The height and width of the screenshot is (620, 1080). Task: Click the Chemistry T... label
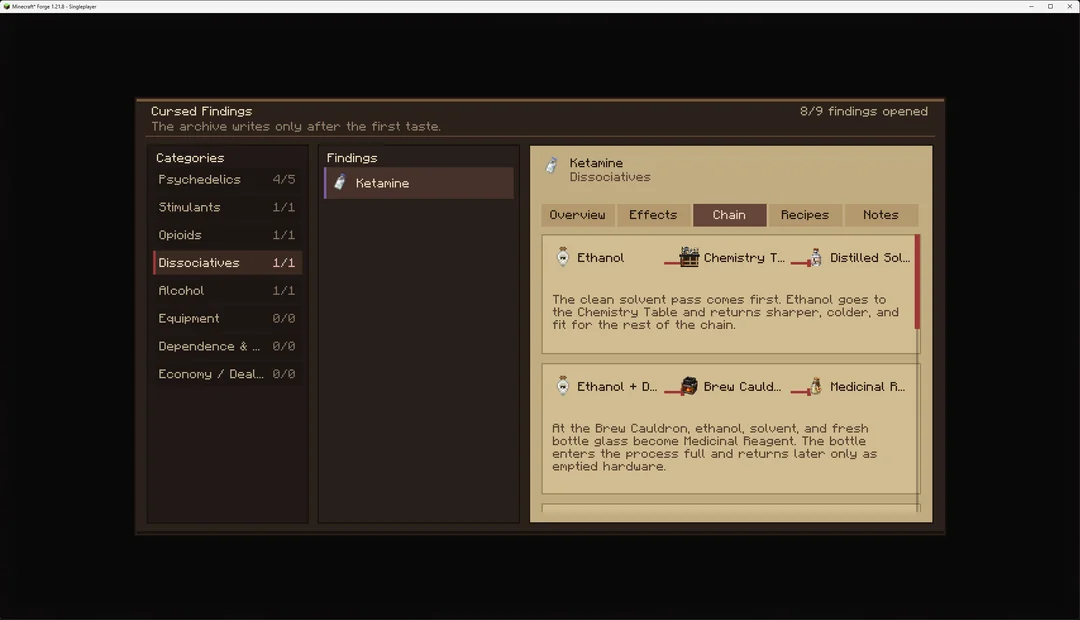pos(744,258)
